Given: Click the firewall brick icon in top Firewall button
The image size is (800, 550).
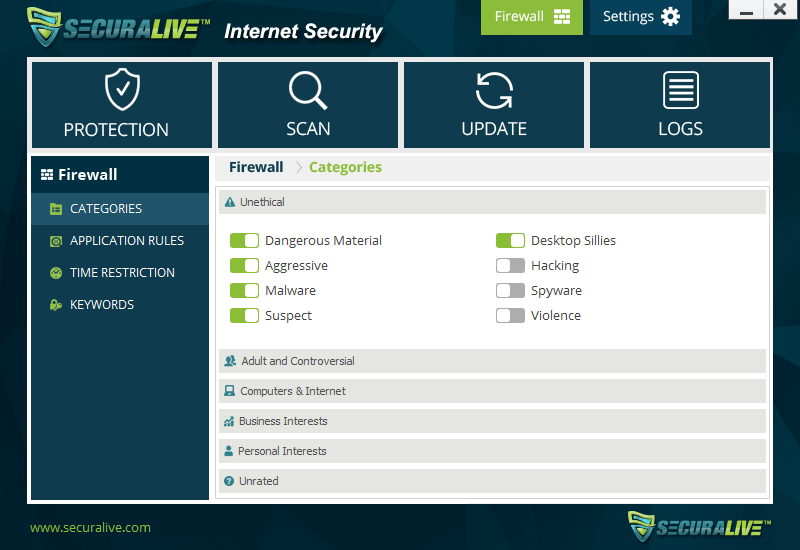Looking at the screenshot, I should (562, 17).
